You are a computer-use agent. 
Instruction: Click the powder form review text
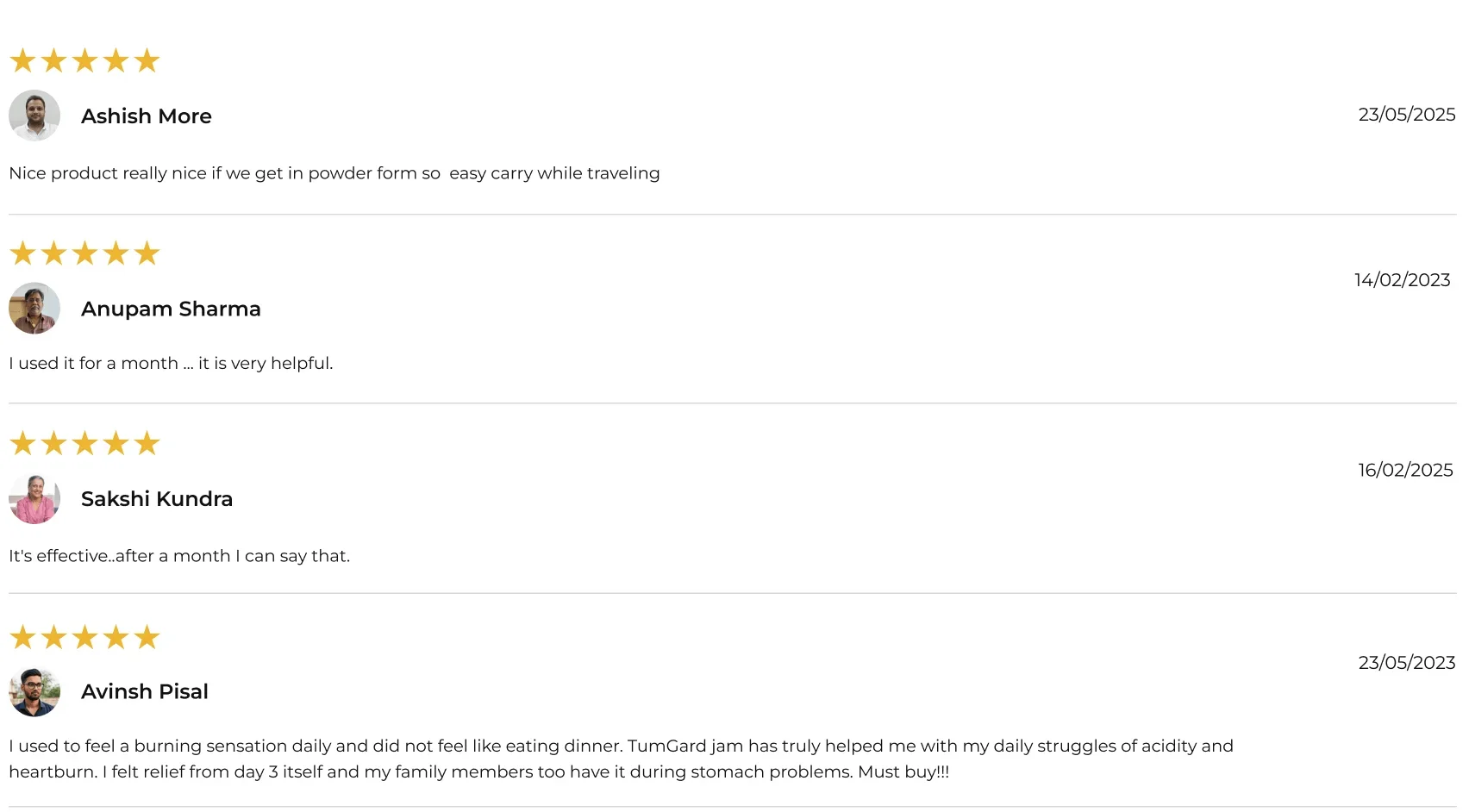[334, 173]
